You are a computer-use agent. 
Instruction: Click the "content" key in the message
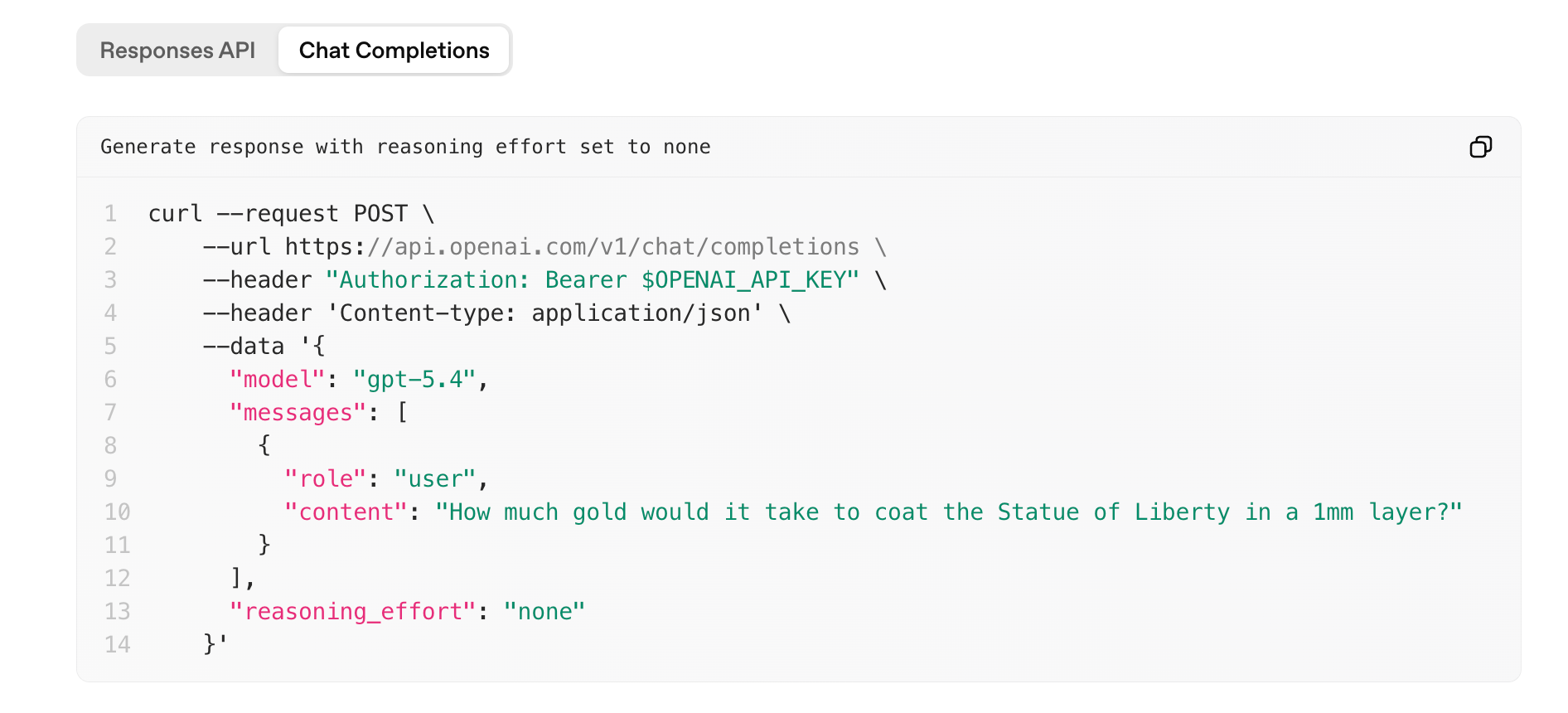click(346, 512)
